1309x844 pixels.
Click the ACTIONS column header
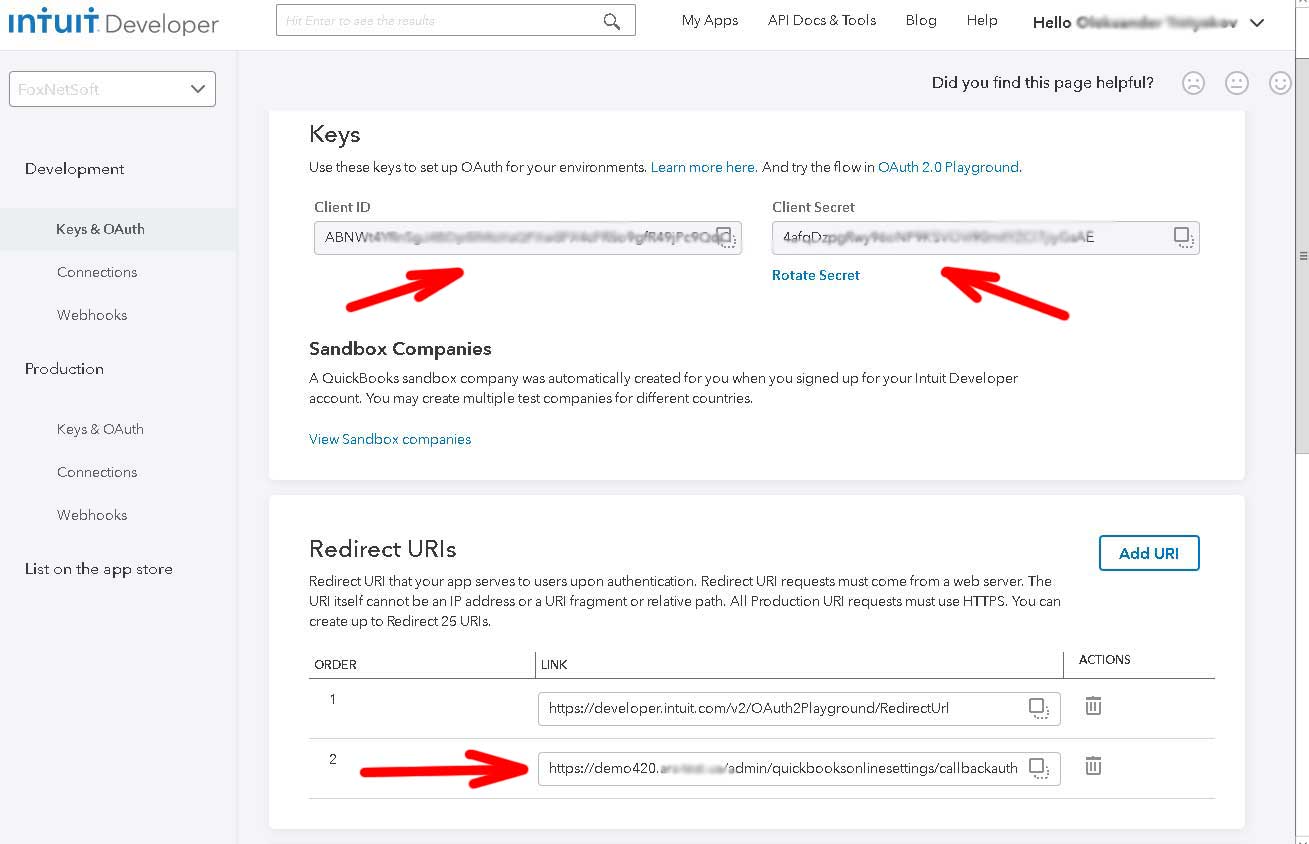coord(1104,660)
